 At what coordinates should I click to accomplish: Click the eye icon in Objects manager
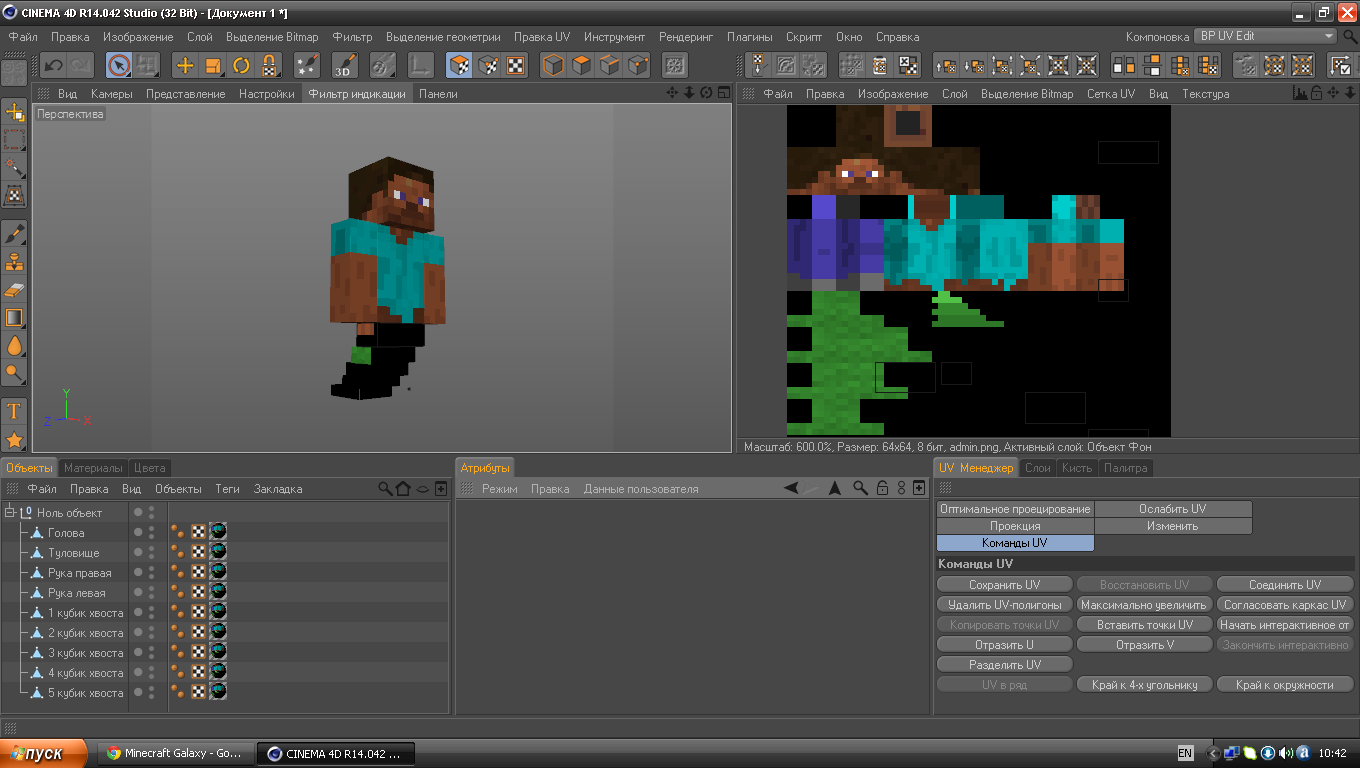pyautogui.click(x=423, y=489)
